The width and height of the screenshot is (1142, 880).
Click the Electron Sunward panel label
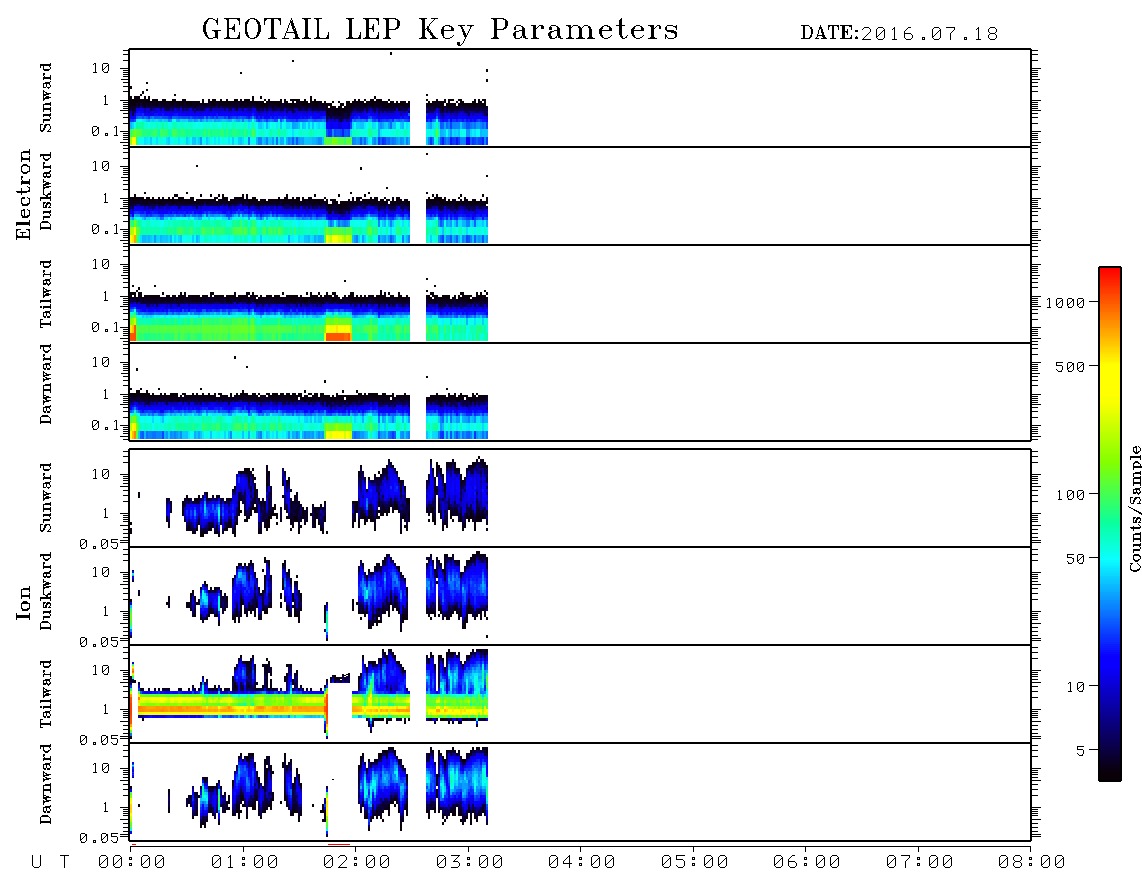point(46,98)
